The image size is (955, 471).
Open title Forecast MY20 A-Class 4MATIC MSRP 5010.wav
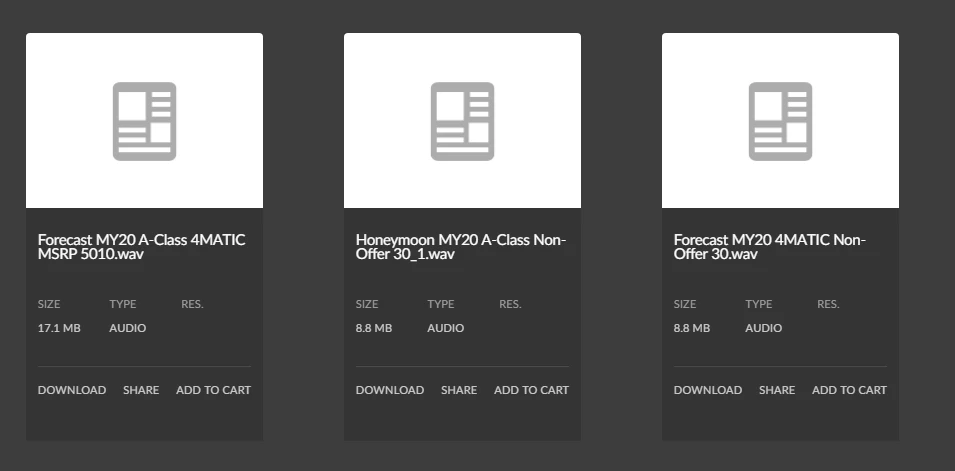coord(141,247)
